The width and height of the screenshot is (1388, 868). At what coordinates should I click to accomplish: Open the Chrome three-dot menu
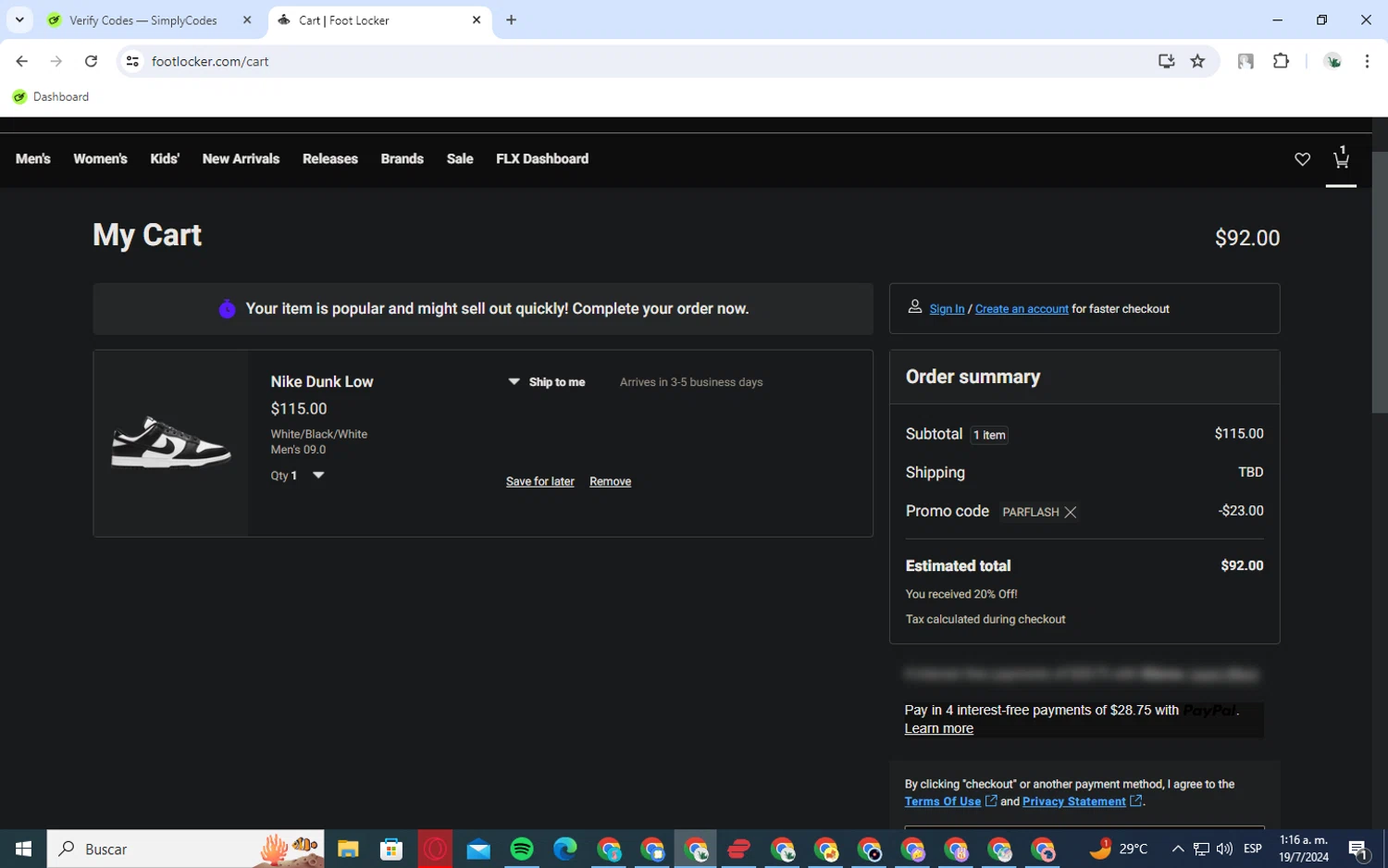(x=1367, y=61)
